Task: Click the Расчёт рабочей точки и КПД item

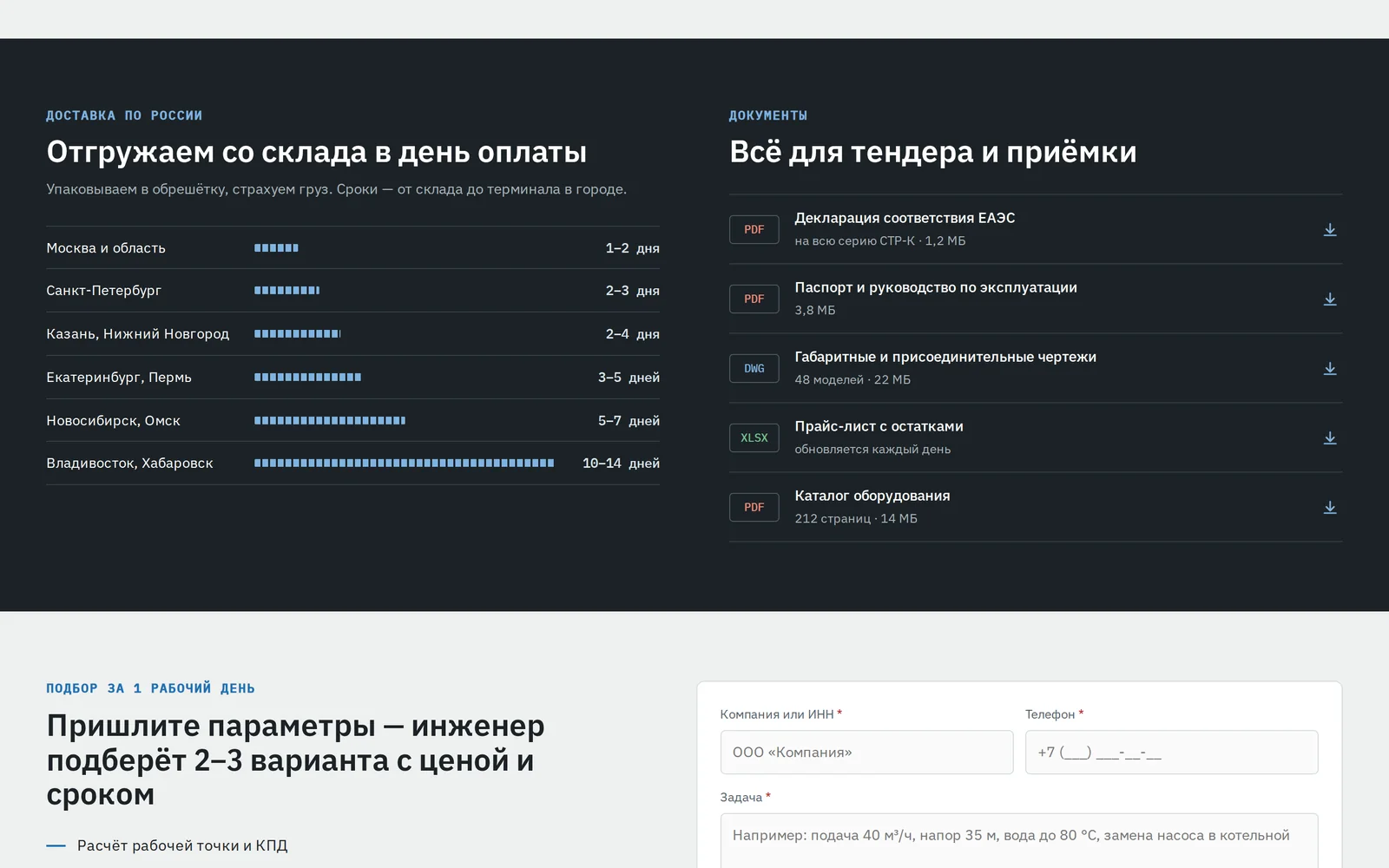Action: (182, 845)
